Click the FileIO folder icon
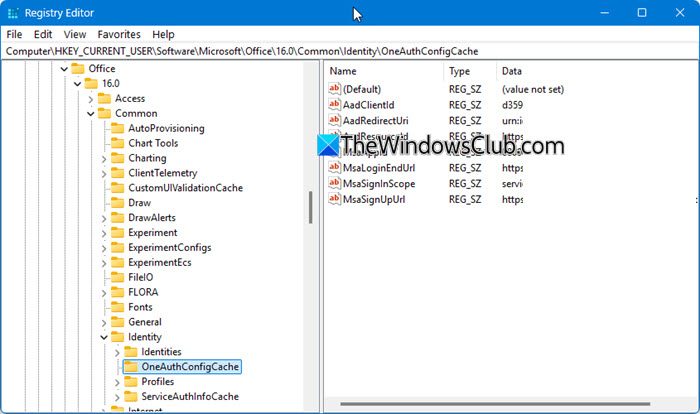700x414 pixels. (x=117, y=277)
